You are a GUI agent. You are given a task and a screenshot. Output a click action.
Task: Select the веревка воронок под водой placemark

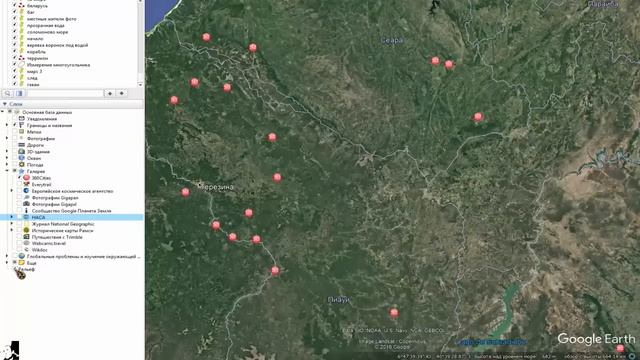coord(57,45)
